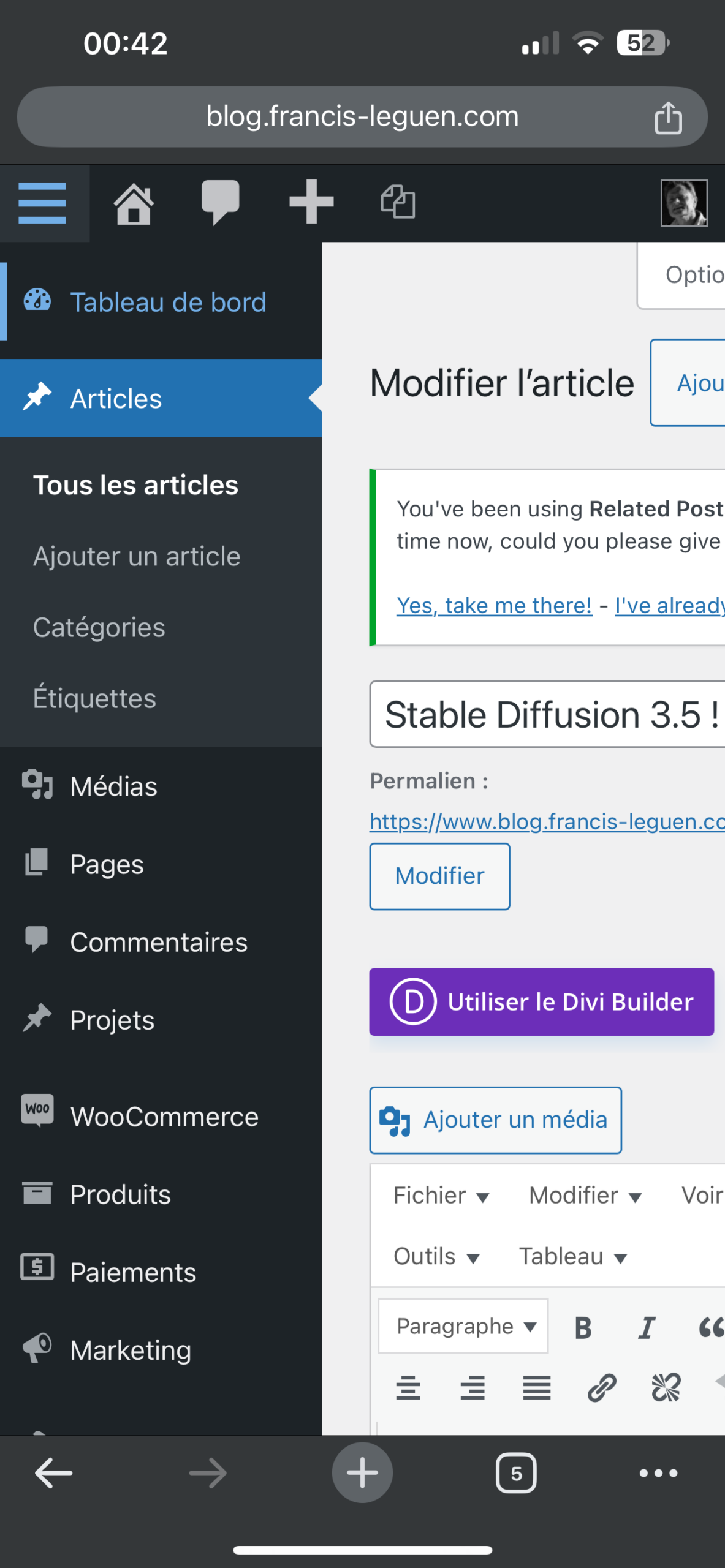Screen dimensions: 725x1568
Task: Insert a link with the chain icon
Action: [x=601, y=1387]
